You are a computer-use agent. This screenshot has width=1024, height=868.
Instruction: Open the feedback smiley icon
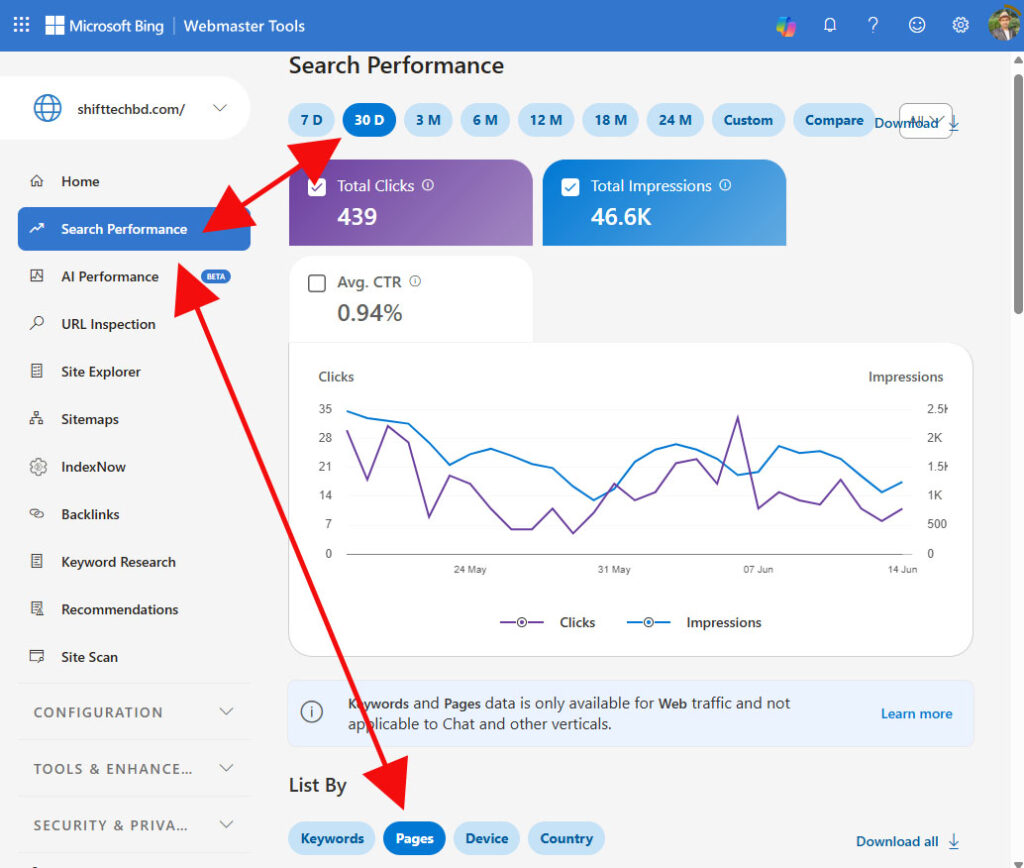click(917, 25)
